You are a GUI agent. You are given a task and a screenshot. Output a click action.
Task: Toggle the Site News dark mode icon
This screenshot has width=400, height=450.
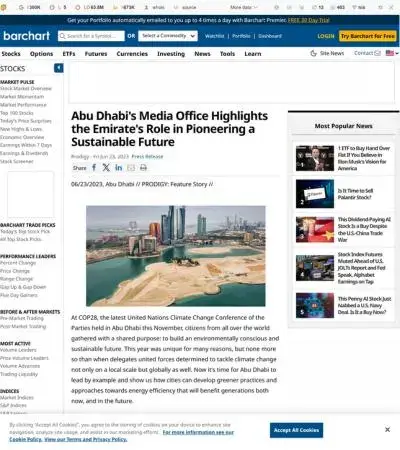pyautogui.click(x=313, y=53)
